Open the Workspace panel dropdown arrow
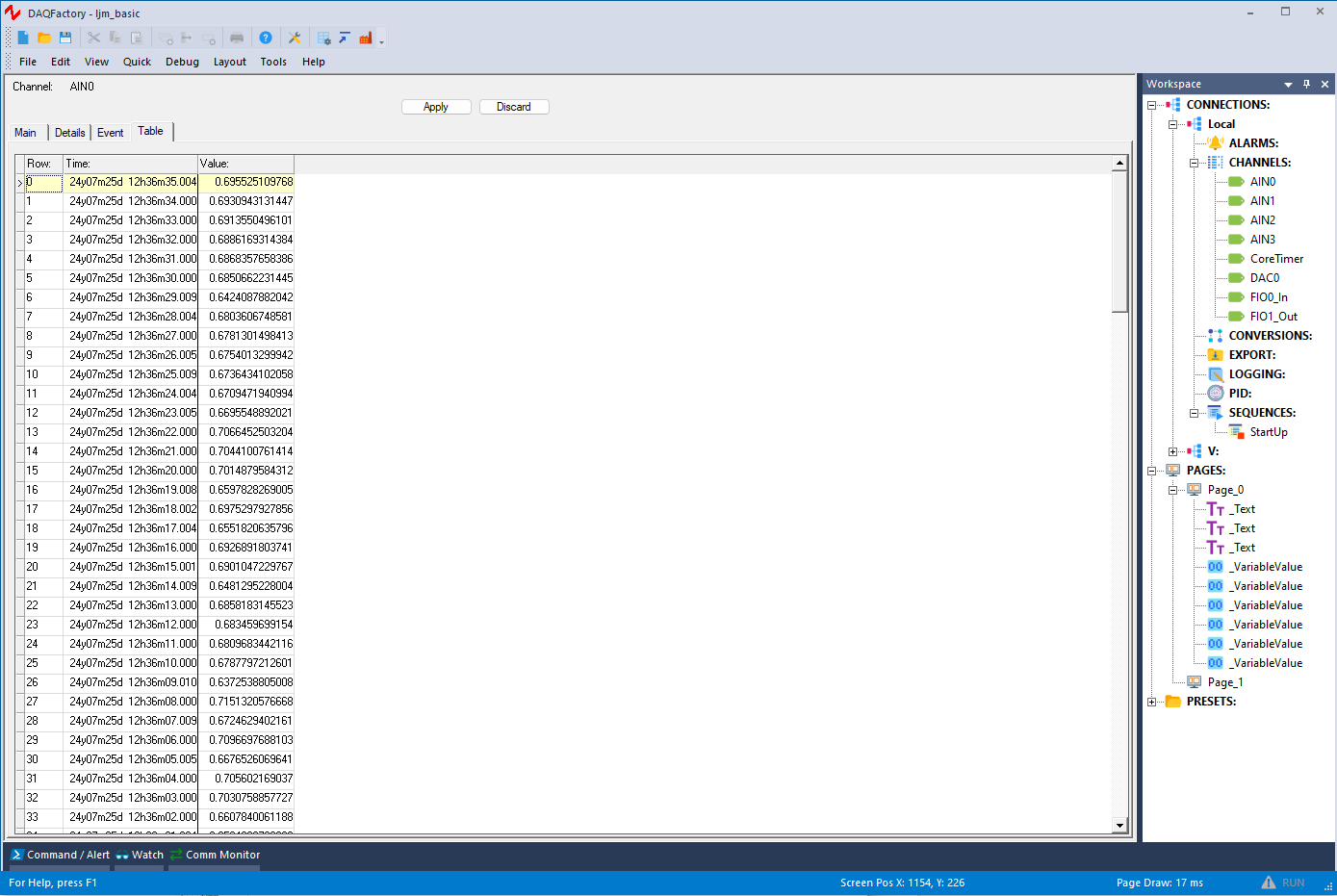The height and width of the screenshot is (896, 1337). click(1288, 84)
